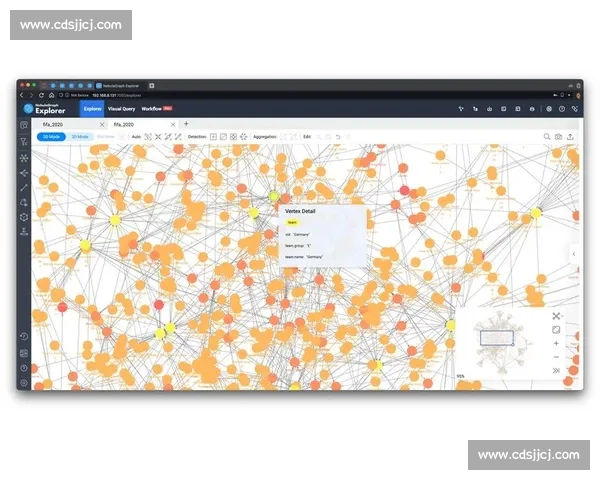
Task: Switch to Visual Query tab
Action: 121,108
